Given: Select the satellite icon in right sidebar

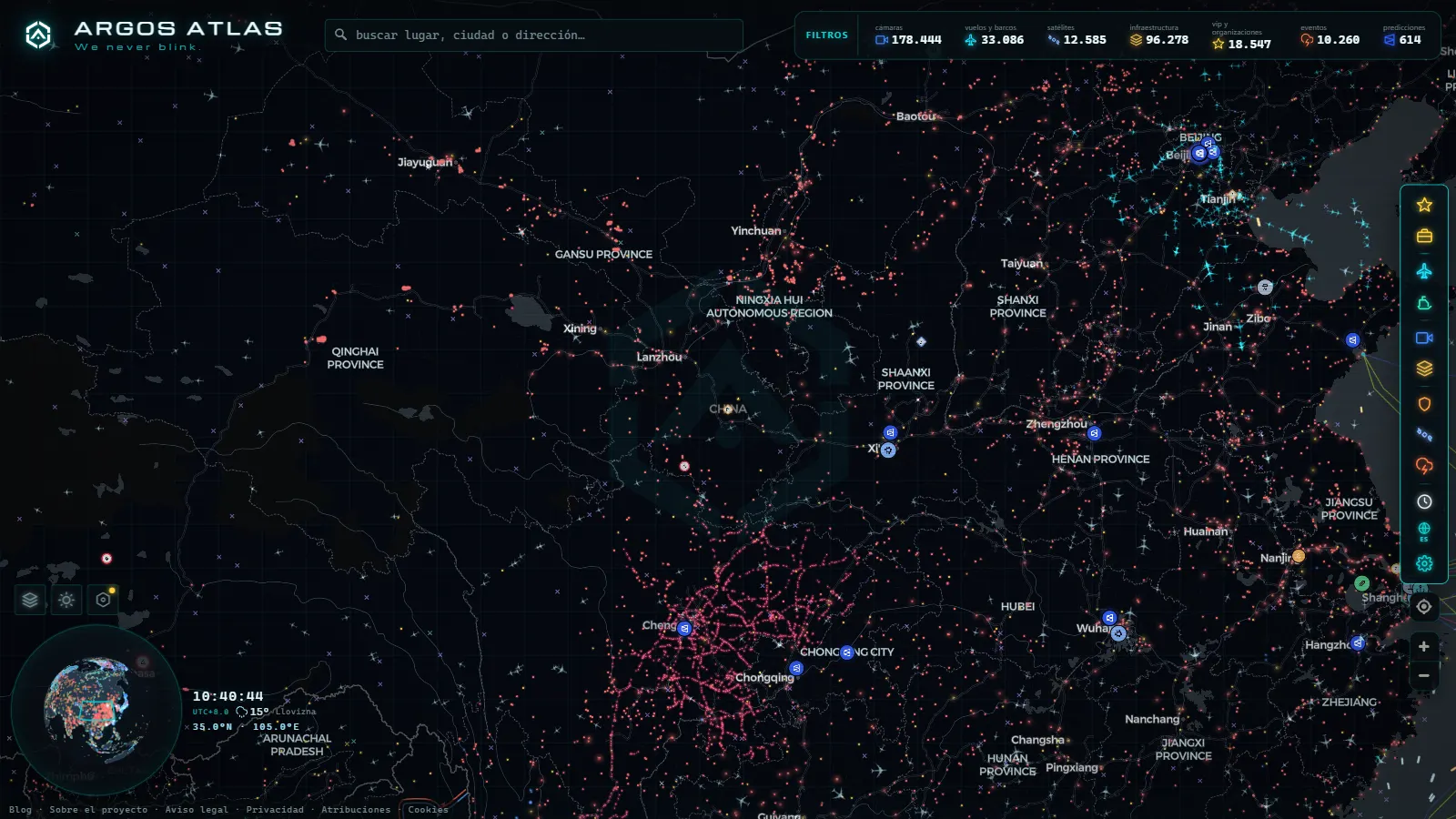Looking at the screenshot, I should pyautogui.click(x=1424, y=435).
